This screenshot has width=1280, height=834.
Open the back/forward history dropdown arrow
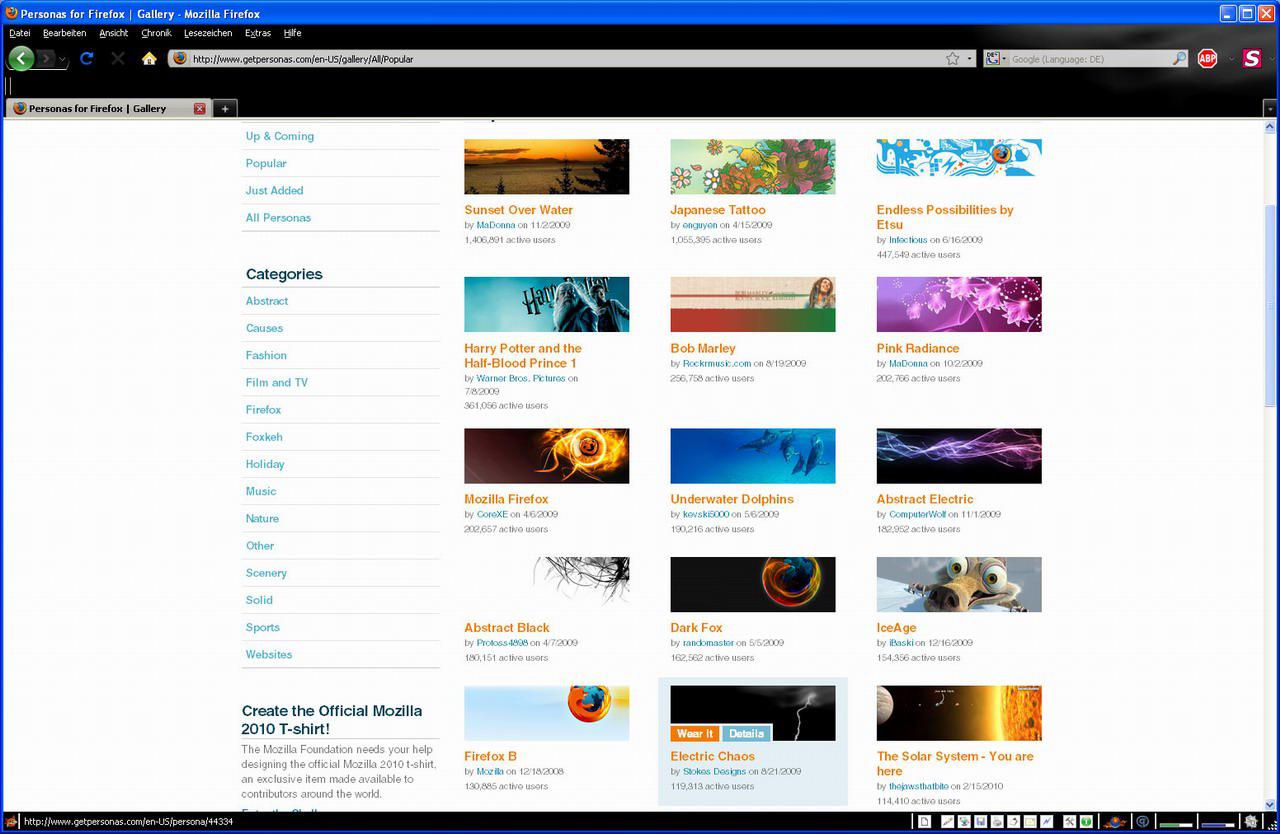(63, 60)
